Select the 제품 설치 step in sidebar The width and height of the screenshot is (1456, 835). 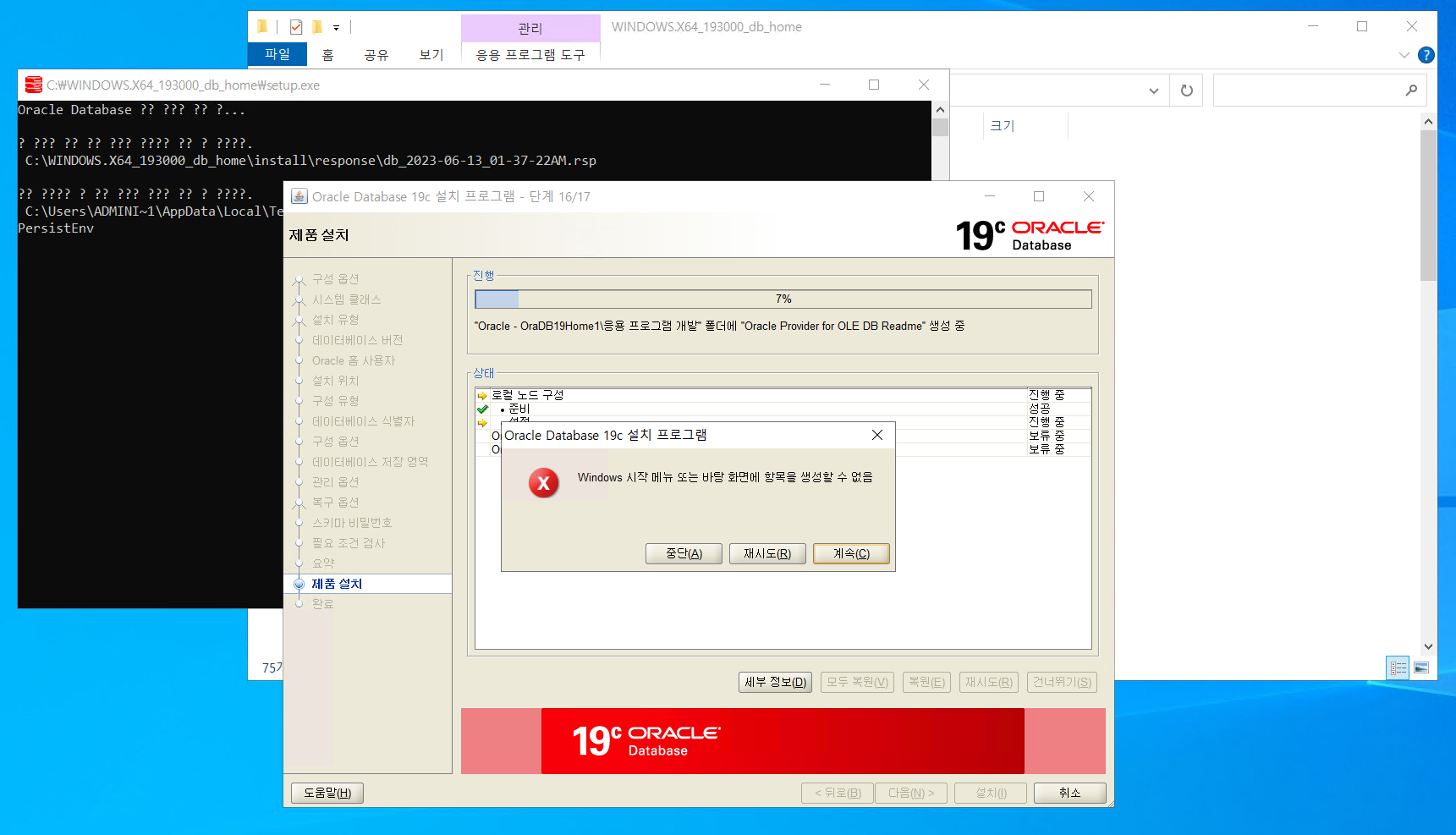[x=337, y=584]
